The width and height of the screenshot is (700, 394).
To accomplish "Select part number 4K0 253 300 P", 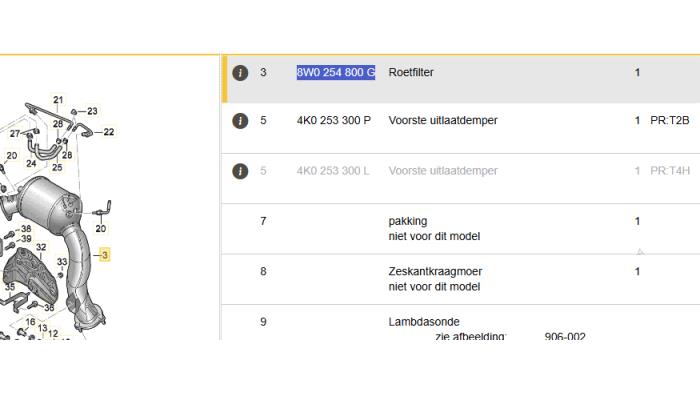I will click(333, 120).
